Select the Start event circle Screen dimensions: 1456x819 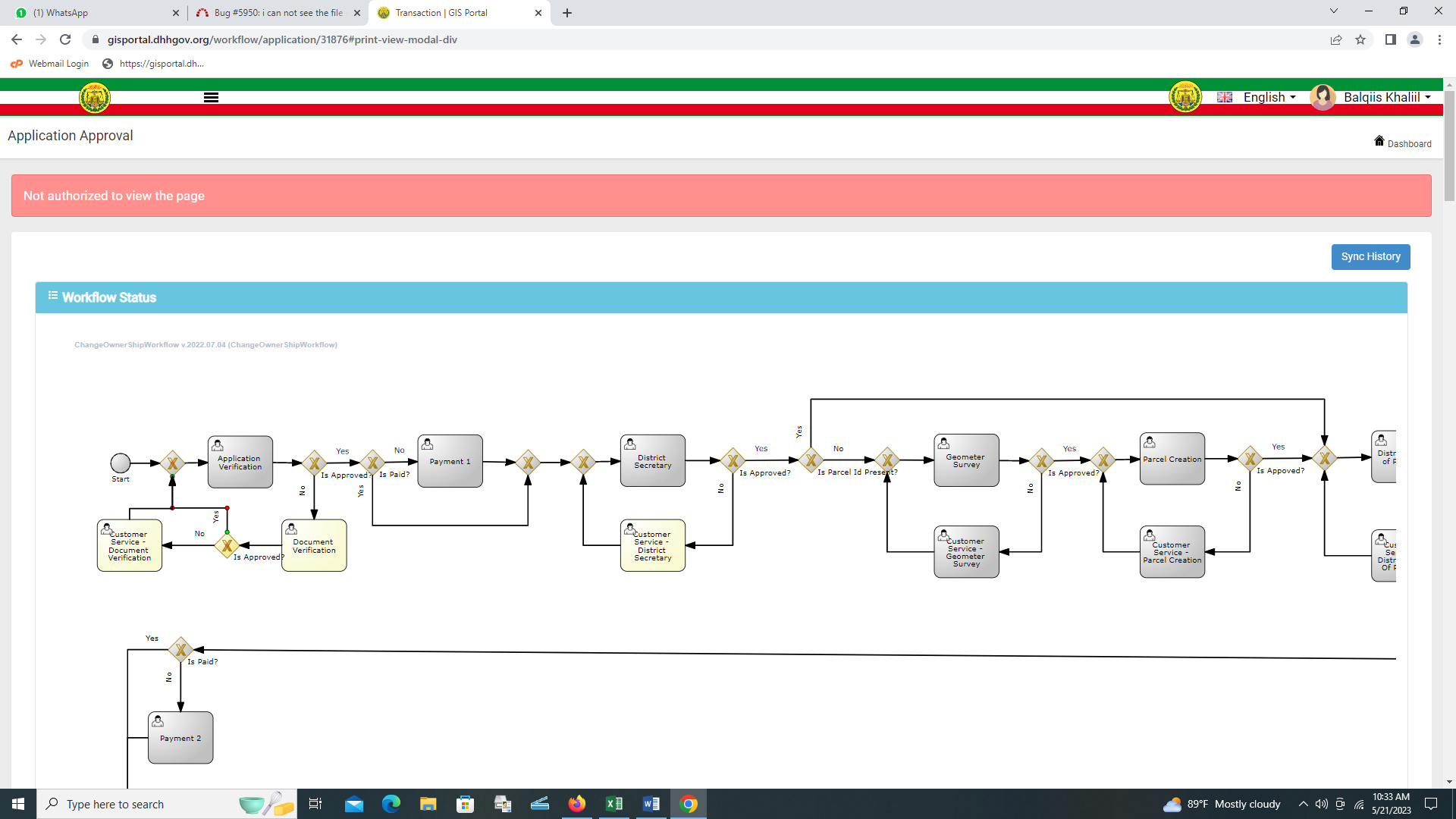click(121, 463)
